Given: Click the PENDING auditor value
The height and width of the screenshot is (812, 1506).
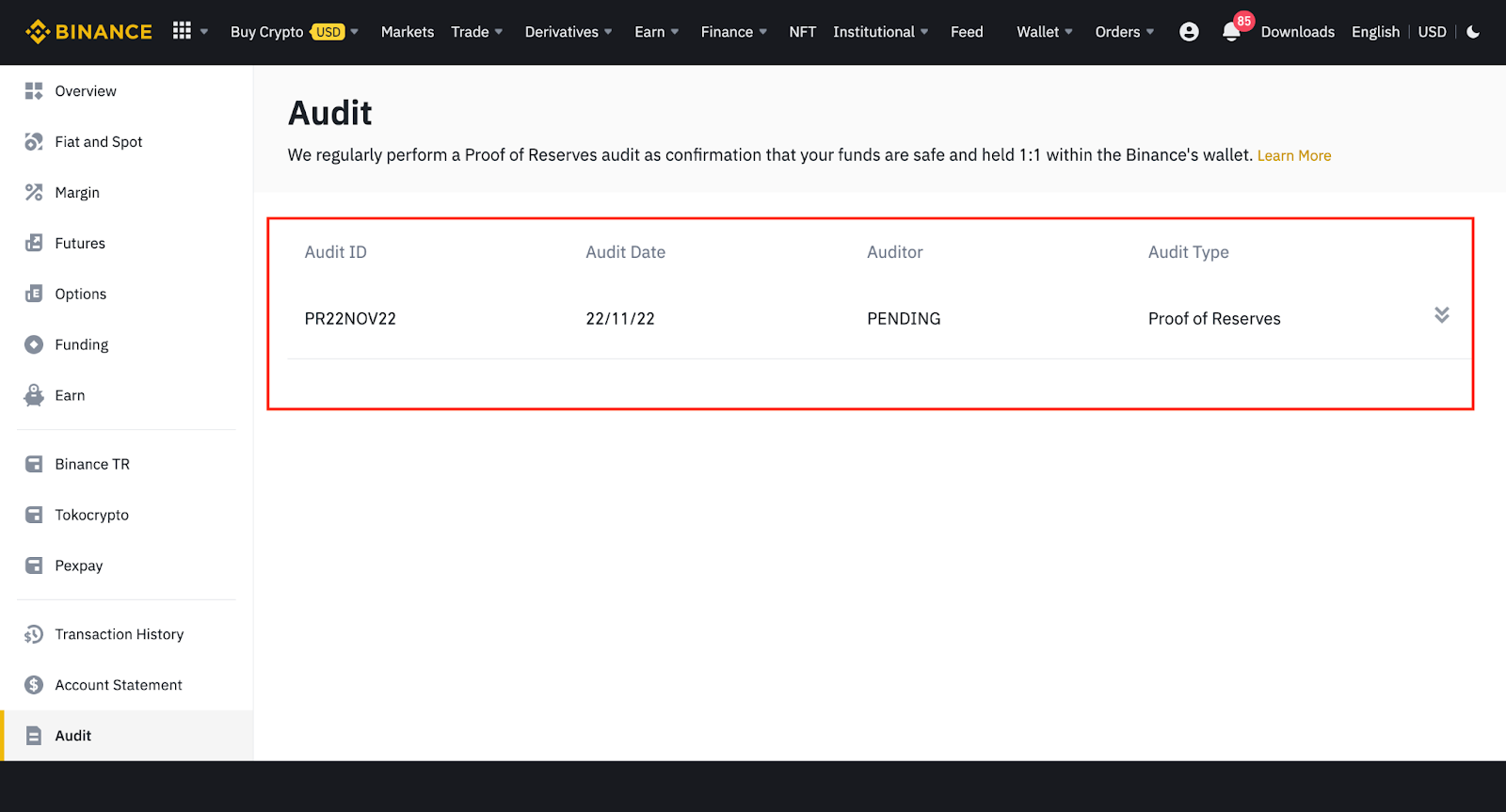Looking at the screenshot, I should [904, 319].
